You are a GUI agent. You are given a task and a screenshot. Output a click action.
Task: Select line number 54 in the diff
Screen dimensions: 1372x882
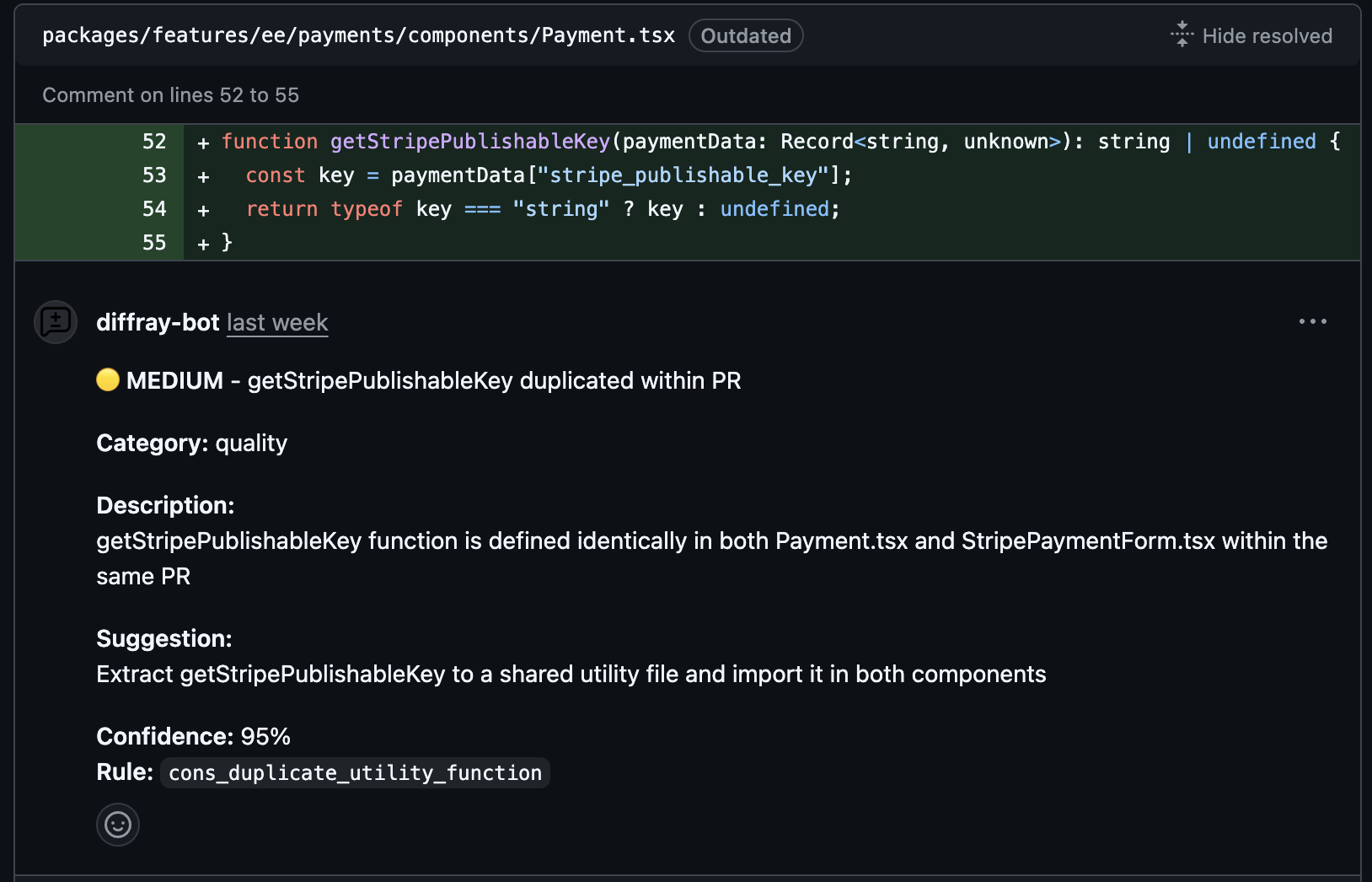(x=154, y=209)
